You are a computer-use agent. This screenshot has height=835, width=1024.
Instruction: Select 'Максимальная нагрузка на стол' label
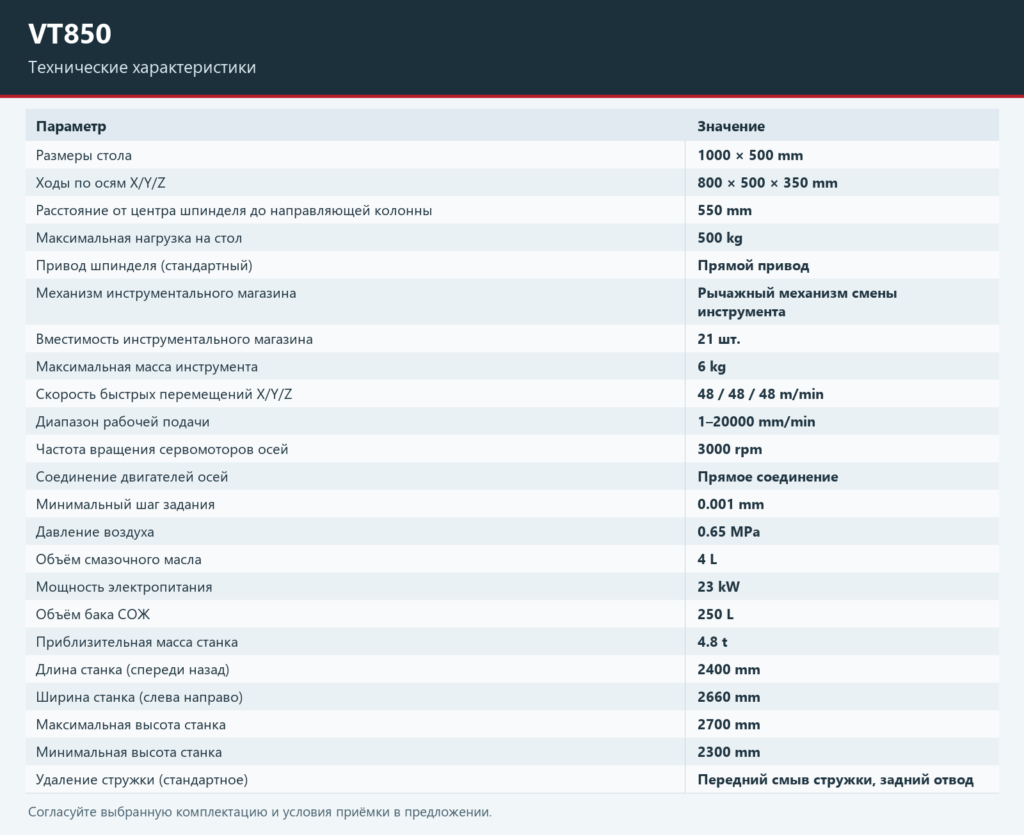(139, 238)
